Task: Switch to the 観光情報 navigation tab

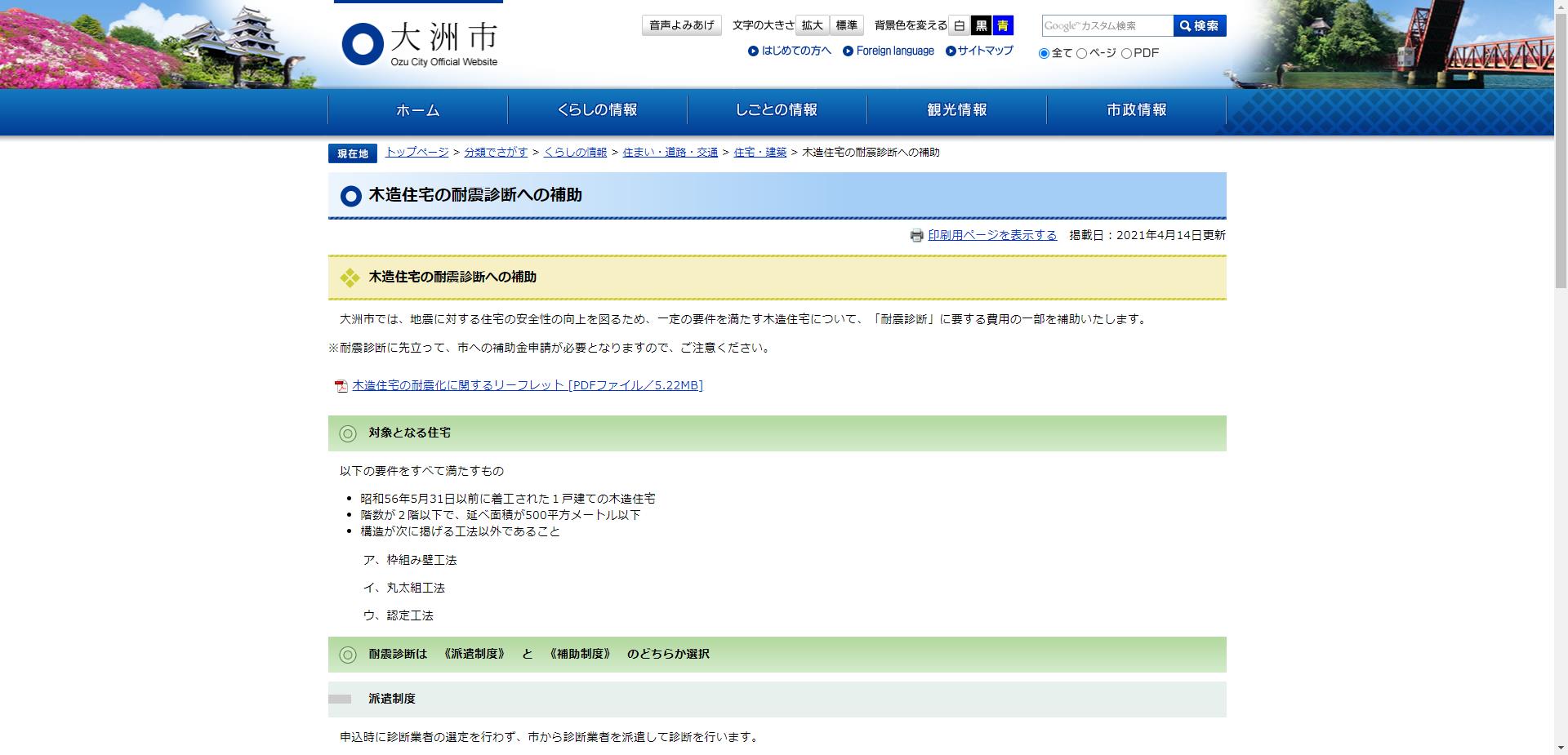Action: pyautogui.click(x=958, y=110)
